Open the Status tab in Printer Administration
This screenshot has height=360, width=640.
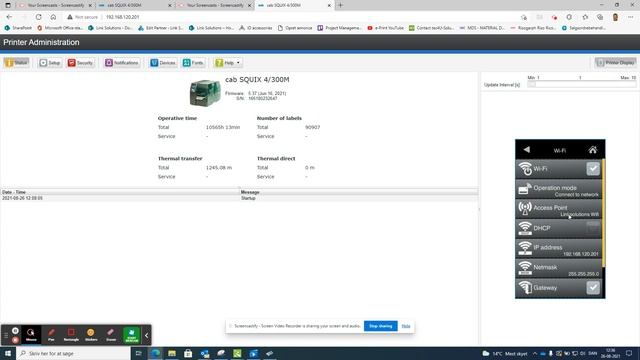(x=16, y=63)
